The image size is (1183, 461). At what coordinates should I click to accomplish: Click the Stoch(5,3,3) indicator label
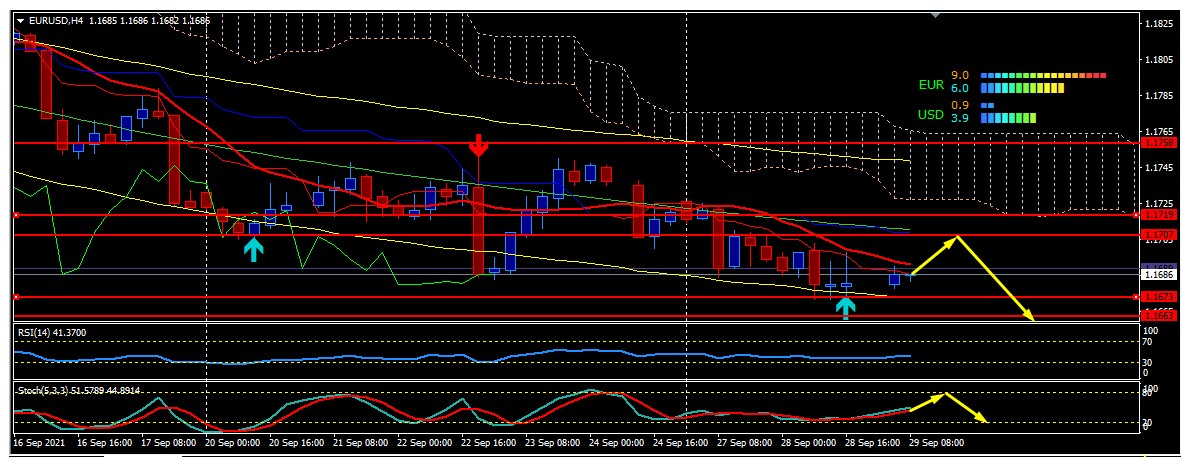pyautogui.click(x=78, y=390)
